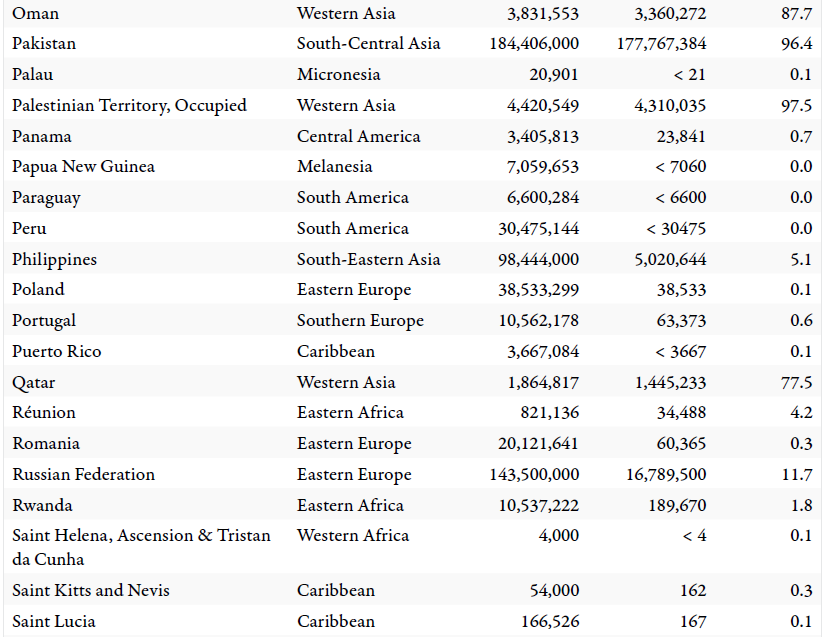Viewport: 826px width, 637px height.
Task: Select the Russian Federation row label
Action: [83, 475]
